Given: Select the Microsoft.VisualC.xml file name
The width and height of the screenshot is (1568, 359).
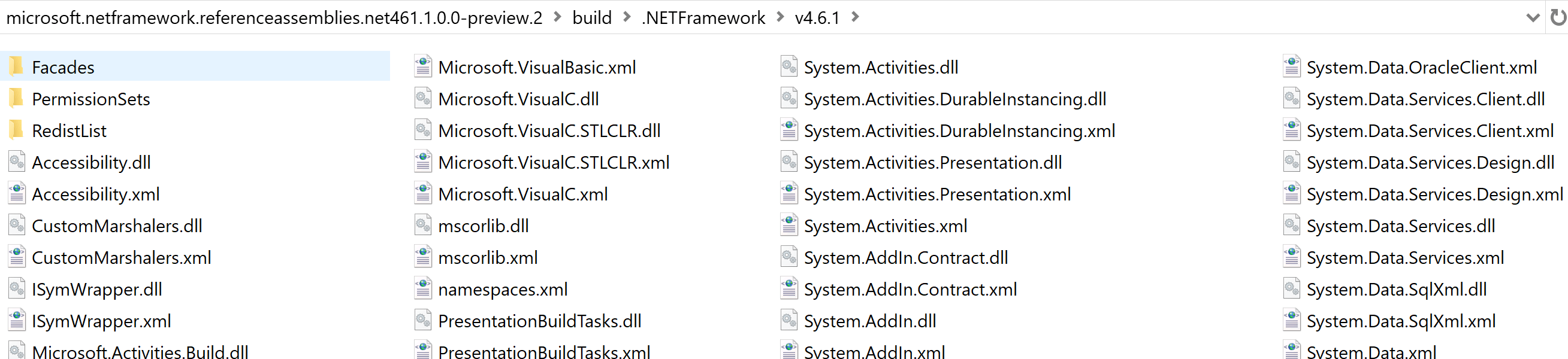Looking at the screenshot, I should click(523, 194).
